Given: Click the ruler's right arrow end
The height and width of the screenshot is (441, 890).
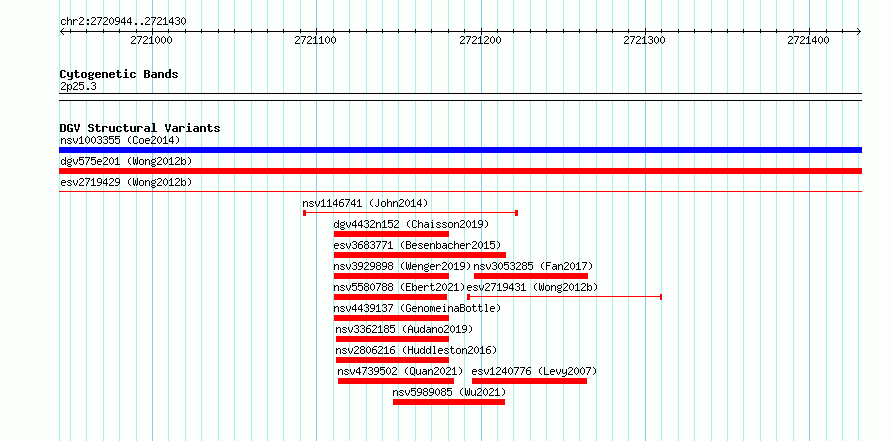Looking at the screenshot, I should (x=859, y=32).
